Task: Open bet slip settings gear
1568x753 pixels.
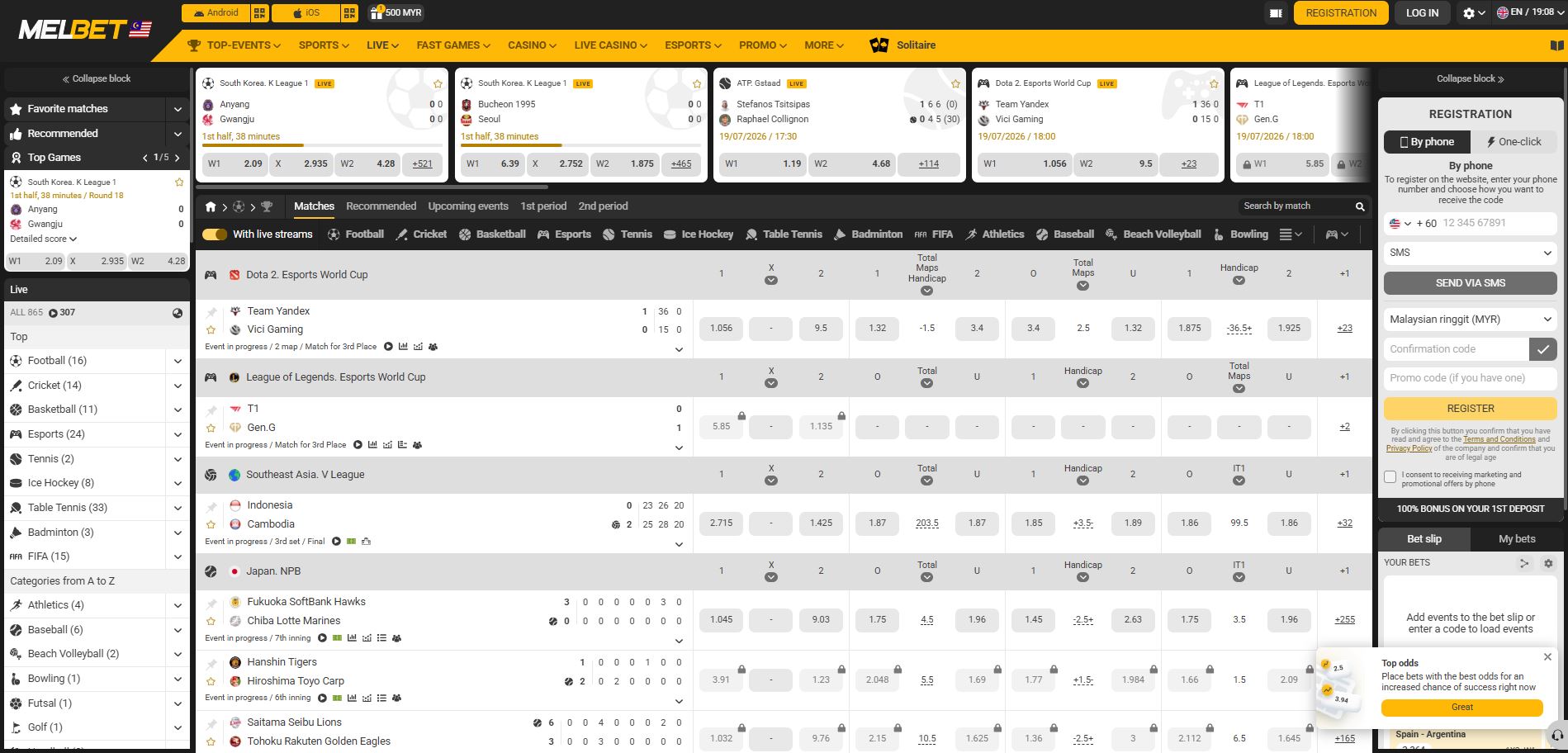Action: (1548, 563)
